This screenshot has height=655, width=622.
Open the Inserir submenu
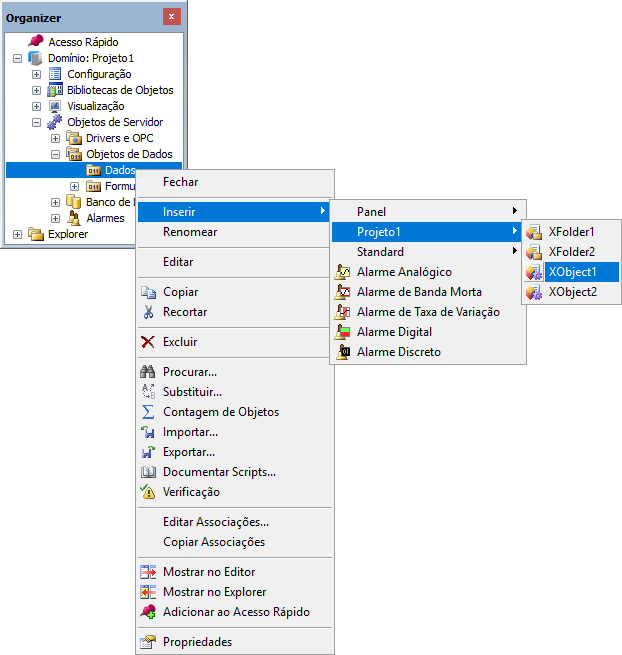pyautogui.click(x=234, y=212)
